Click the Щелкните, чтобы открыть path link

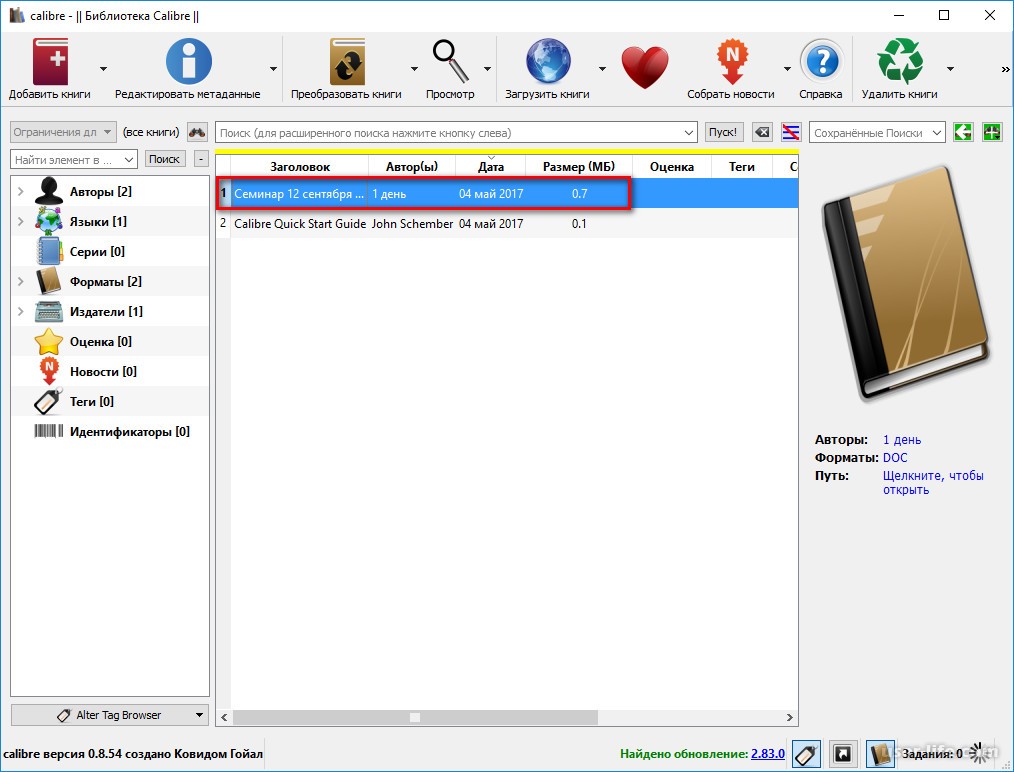pyautogui.click(x=933, y=482)
